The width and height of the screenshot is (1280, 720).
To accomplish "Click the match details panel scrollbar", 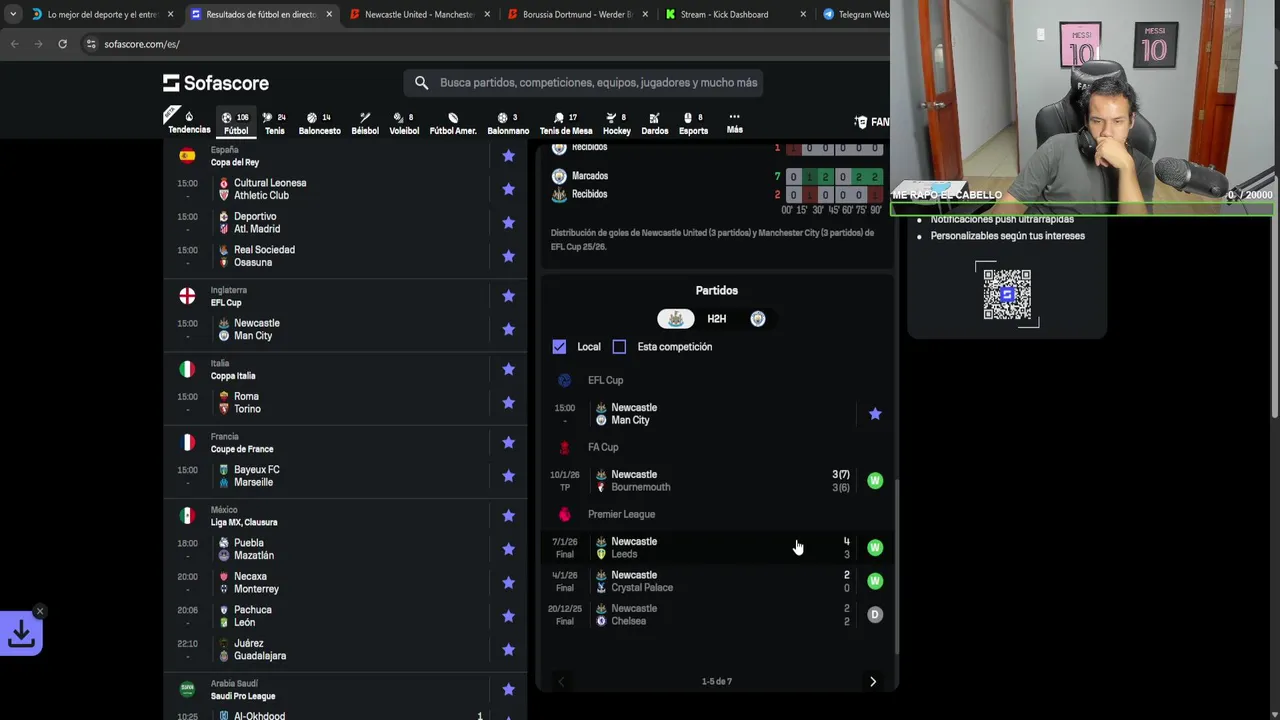I will coord(896,565).
